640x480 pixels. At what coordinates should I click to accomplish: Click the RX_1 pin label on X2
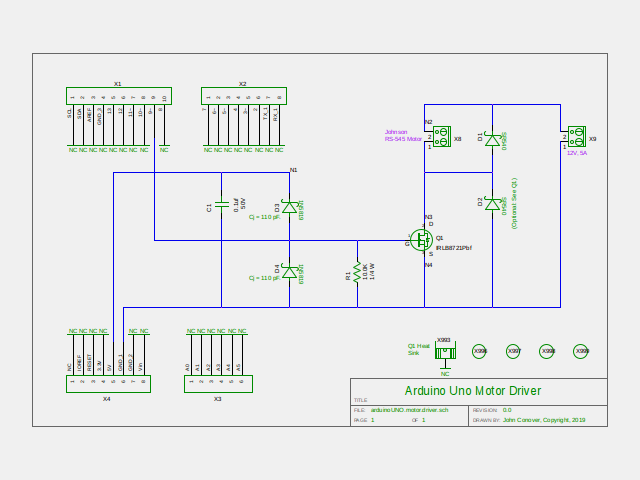(x=276, y=113)
